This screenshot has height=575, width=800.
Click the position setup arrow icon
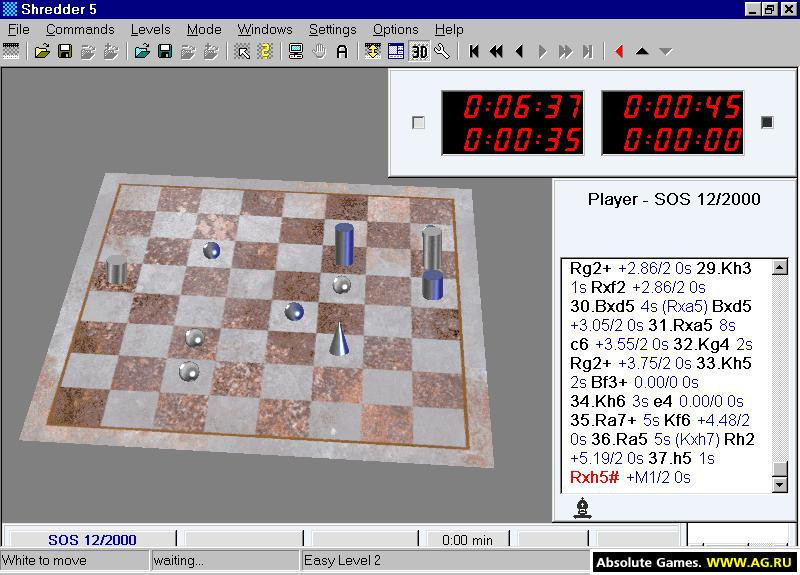[242, 52]
